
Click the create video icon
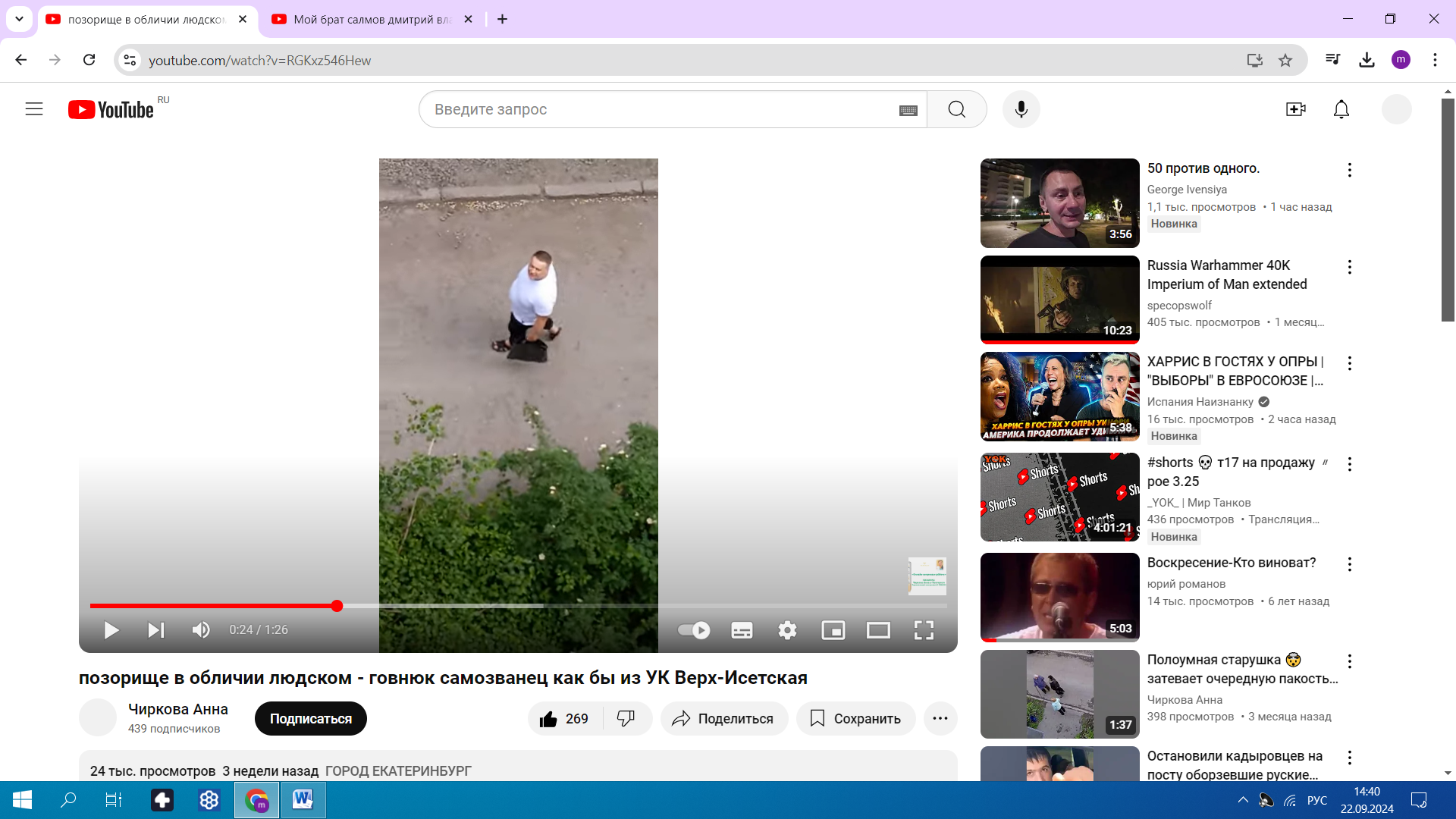1295,109
